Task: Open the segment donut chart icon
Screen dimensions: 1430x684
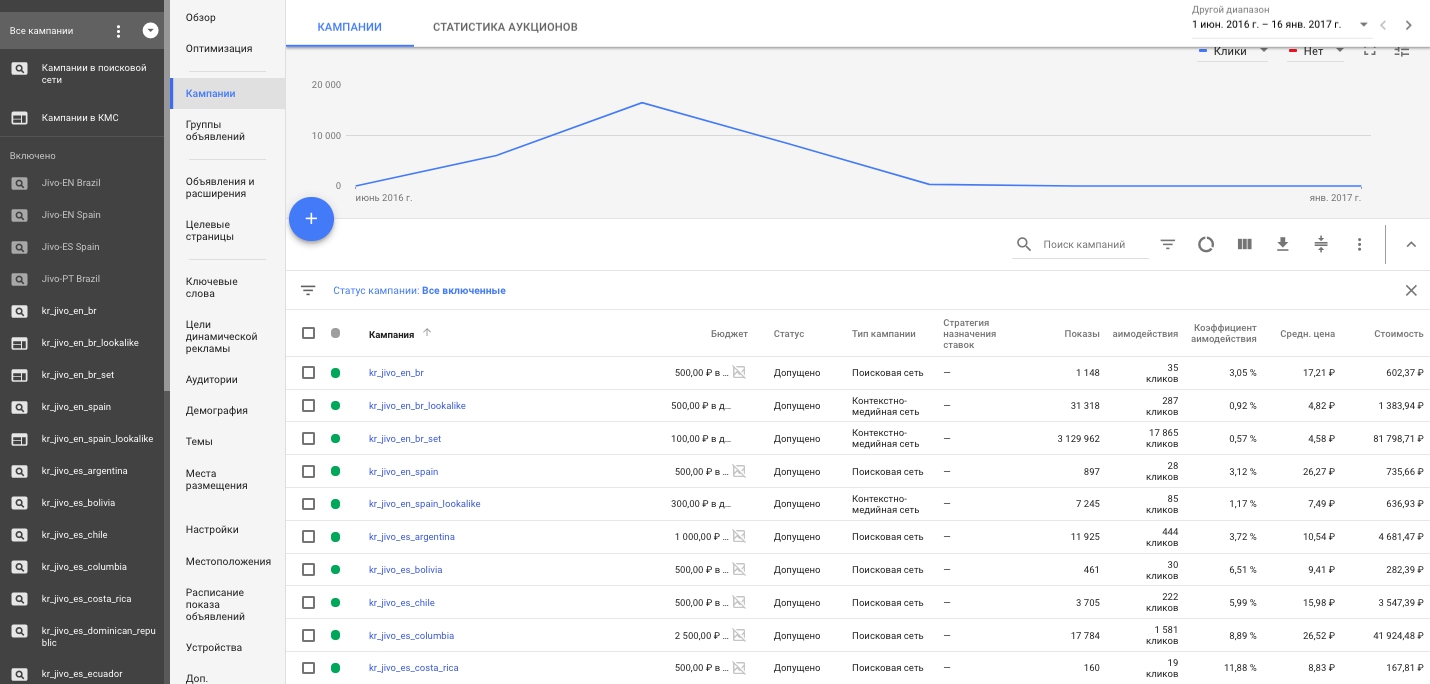Action: pyautogui.click(x=1206, y=244)
